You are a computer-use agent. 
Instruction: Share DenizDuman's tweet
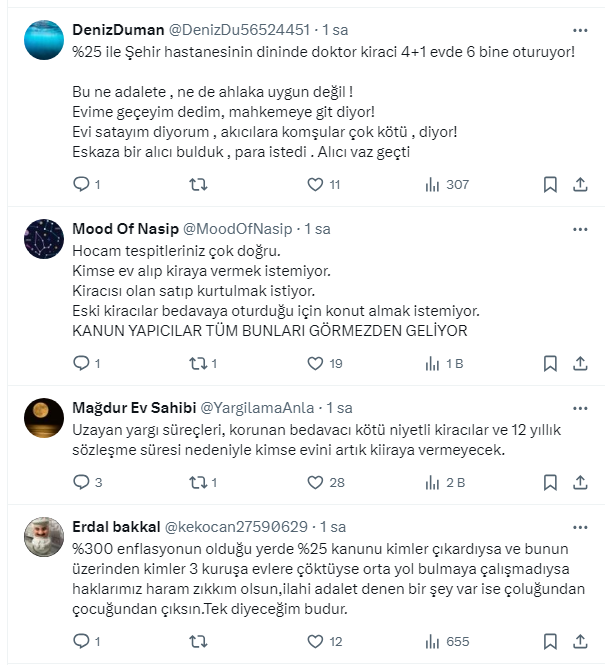pyautogui.click(x=580, y=185)
